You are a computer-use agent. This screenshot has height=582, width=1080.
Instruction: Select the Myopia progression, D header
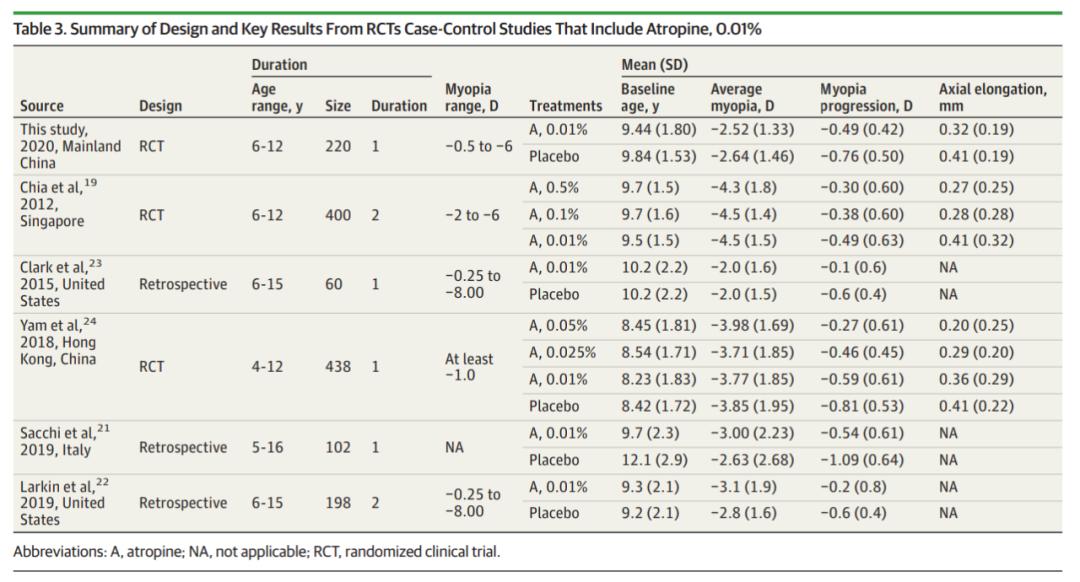pos(866,97)
